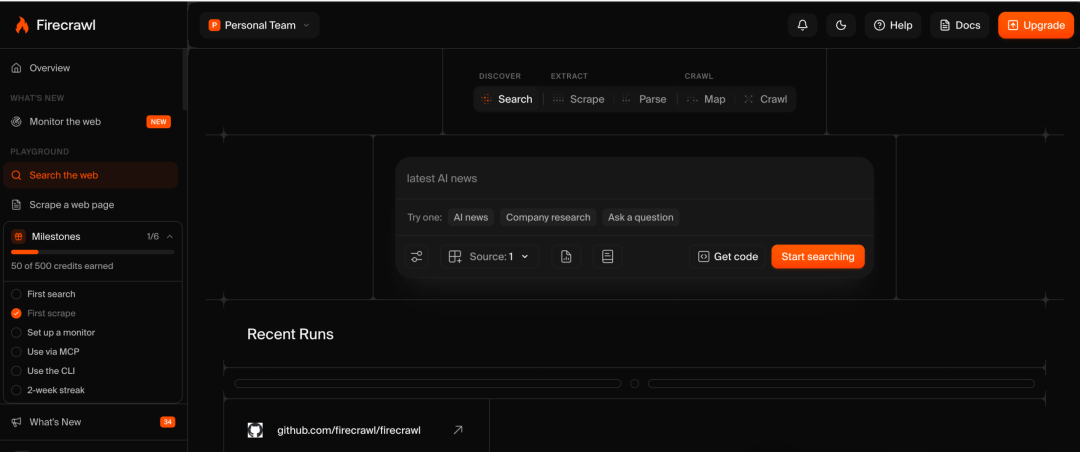1080x452 pixels.
Task: Select the First search milestone circle
Action: (x=17, y=294)
